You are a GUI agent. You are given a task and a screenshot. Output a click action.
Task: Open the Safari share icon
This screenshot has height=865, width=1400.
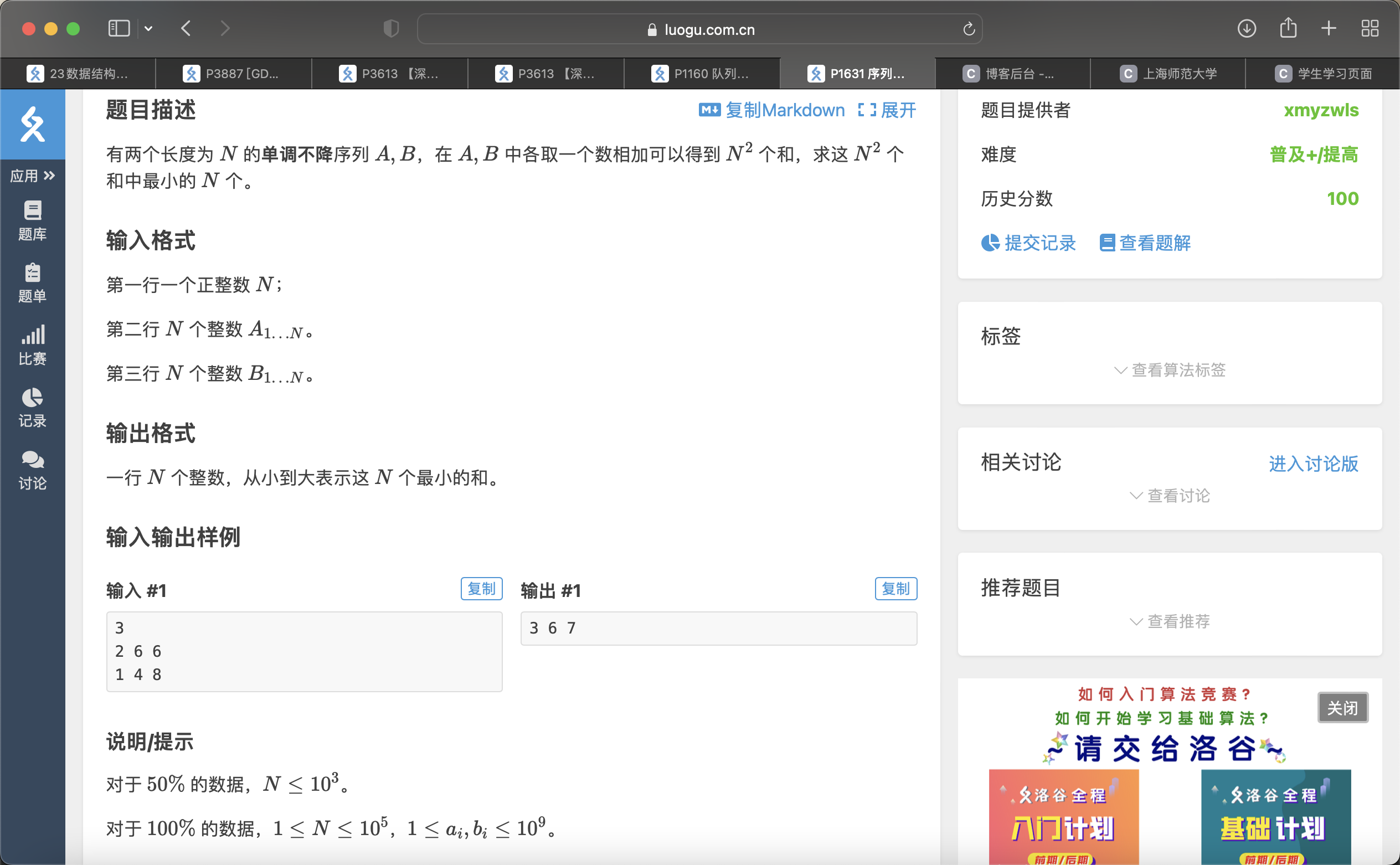coord(1287,28)
